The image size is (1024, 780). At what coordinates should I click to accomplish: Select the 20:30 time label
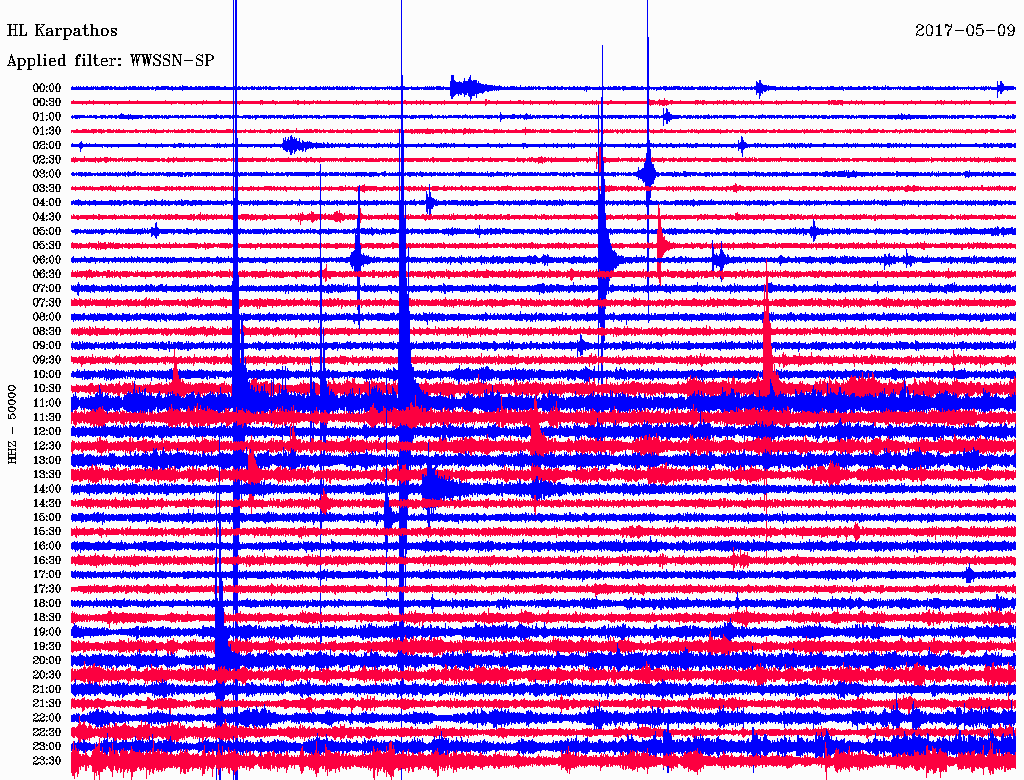(47, 675)
